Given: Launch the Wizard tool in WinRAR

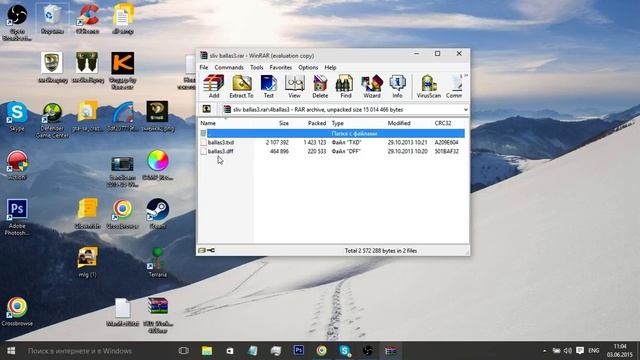Looking at the screenshot, I should click(371, 87).
